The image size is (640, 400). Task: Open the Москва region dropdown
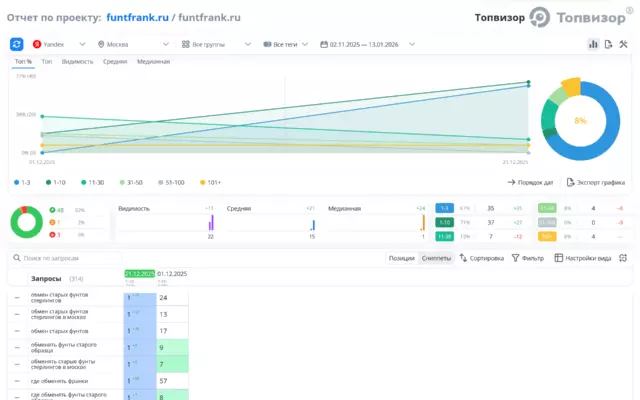pyautogui.click(x=133, y=44)
